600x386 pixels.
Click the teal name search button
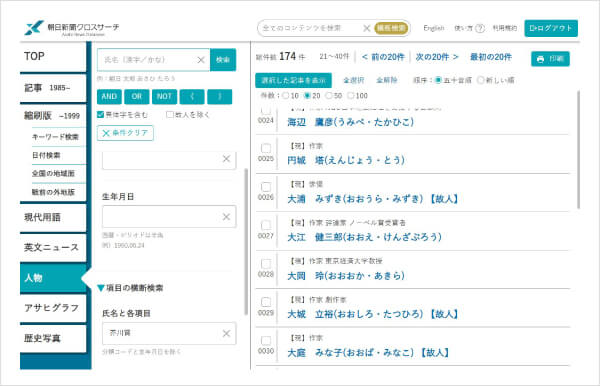(x=223, y=60)
